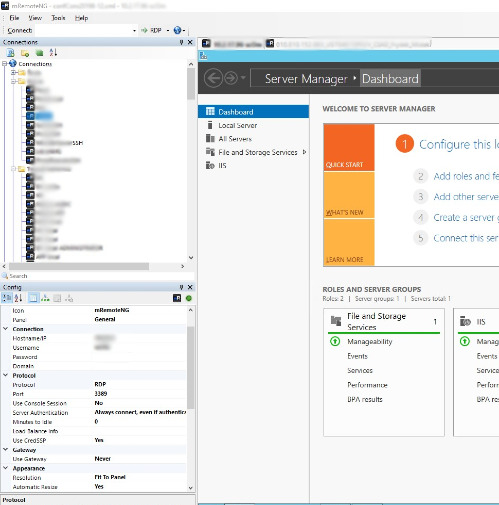Open File and Storage Services role tile header
This screenshot has width=499, height=505.
tap(384, 321)
